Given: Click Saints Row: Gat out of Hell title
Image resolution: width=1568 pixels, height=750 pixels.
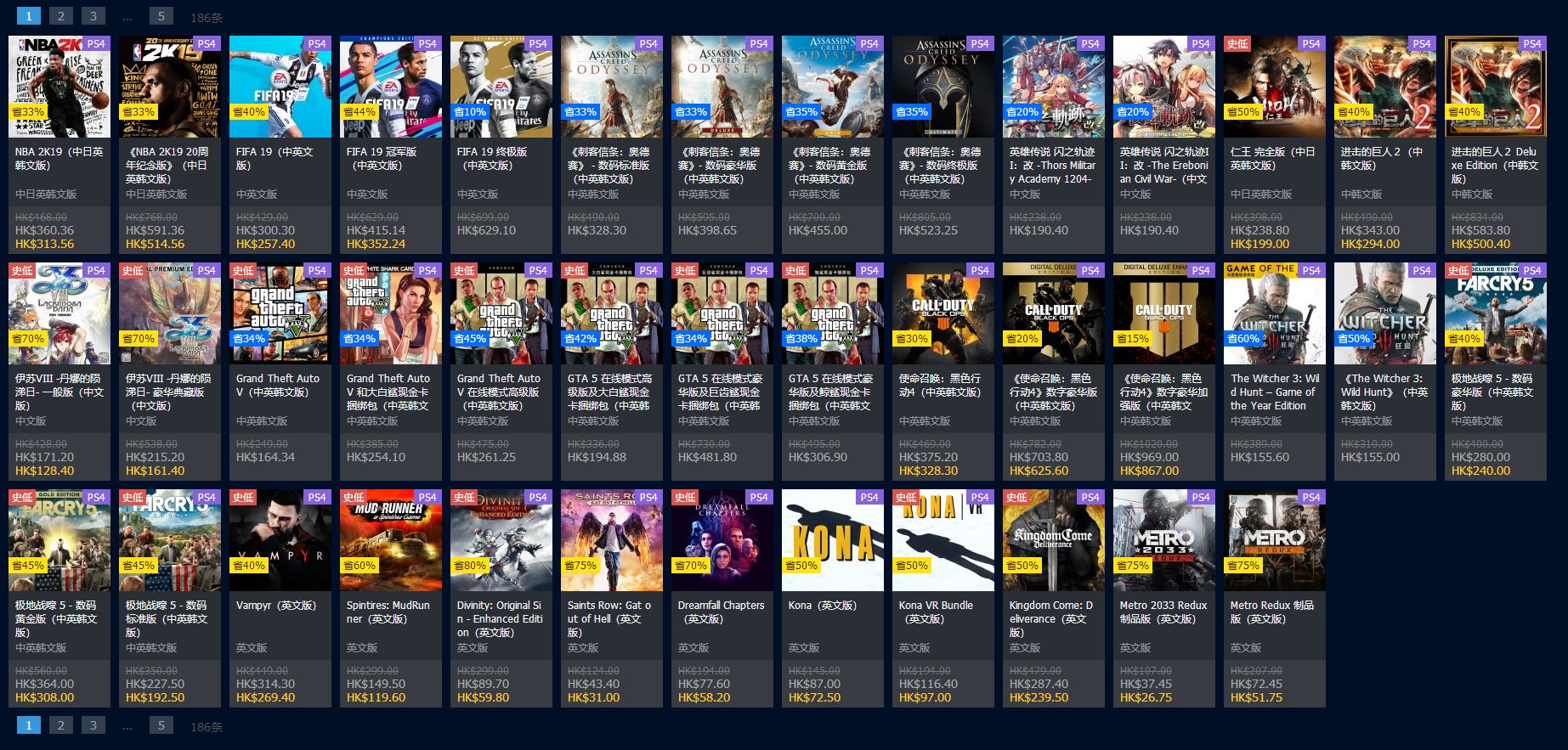Looking at the screenshot, I should pos(609,618).
